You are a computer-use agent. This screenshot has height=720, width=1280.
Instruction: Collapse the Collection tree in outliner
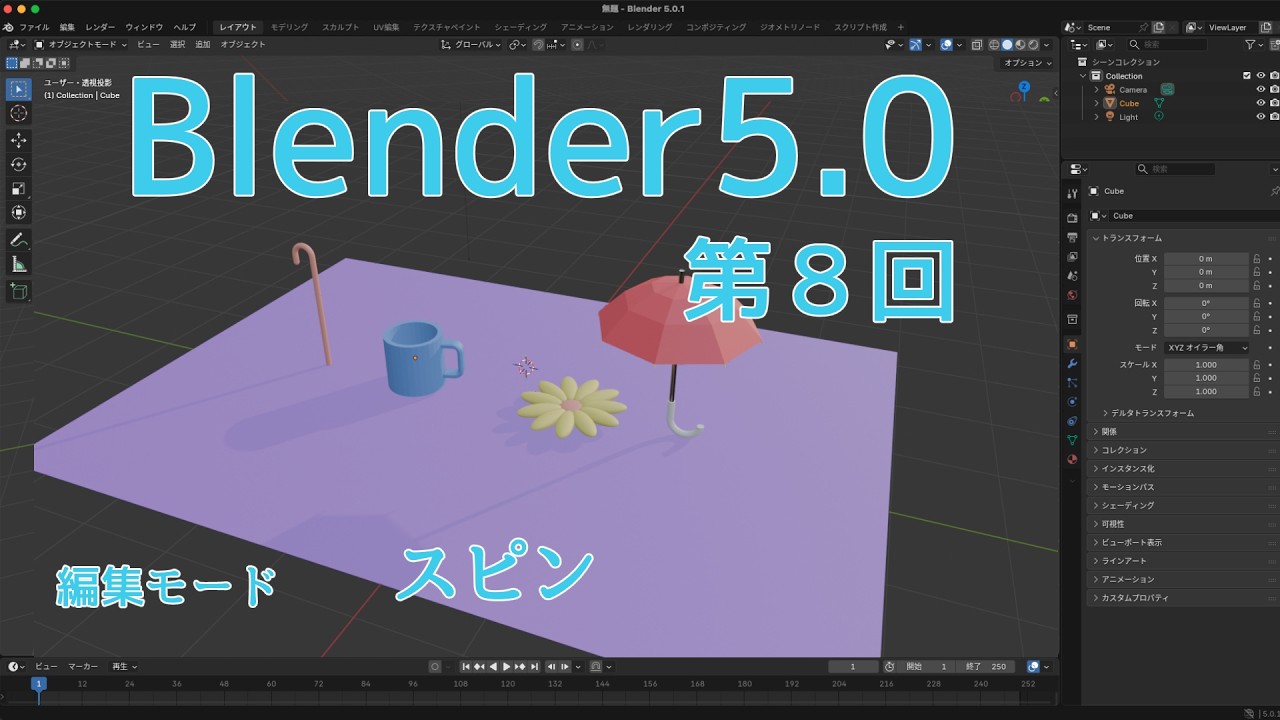click(x=1083, y=76)
